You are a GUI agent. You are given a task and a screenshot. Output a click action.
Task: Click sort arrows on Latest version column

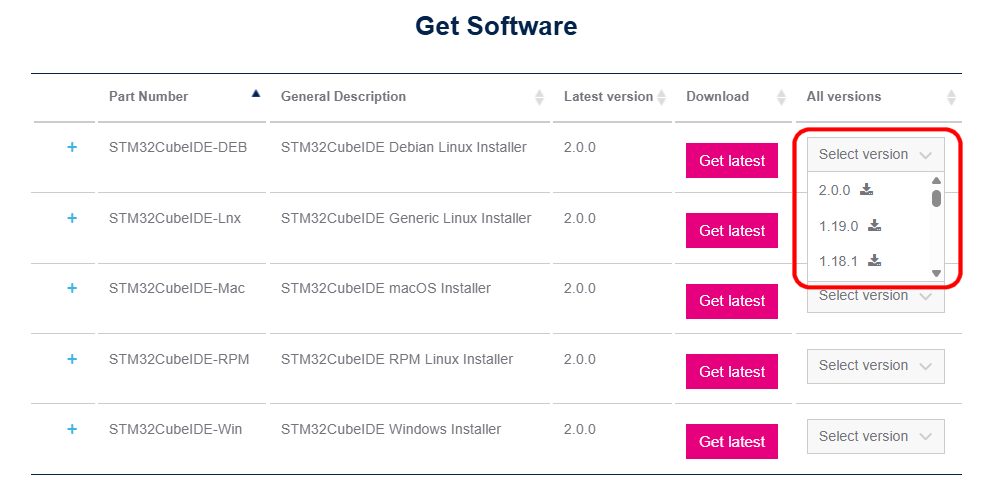[x=661, y=97]
